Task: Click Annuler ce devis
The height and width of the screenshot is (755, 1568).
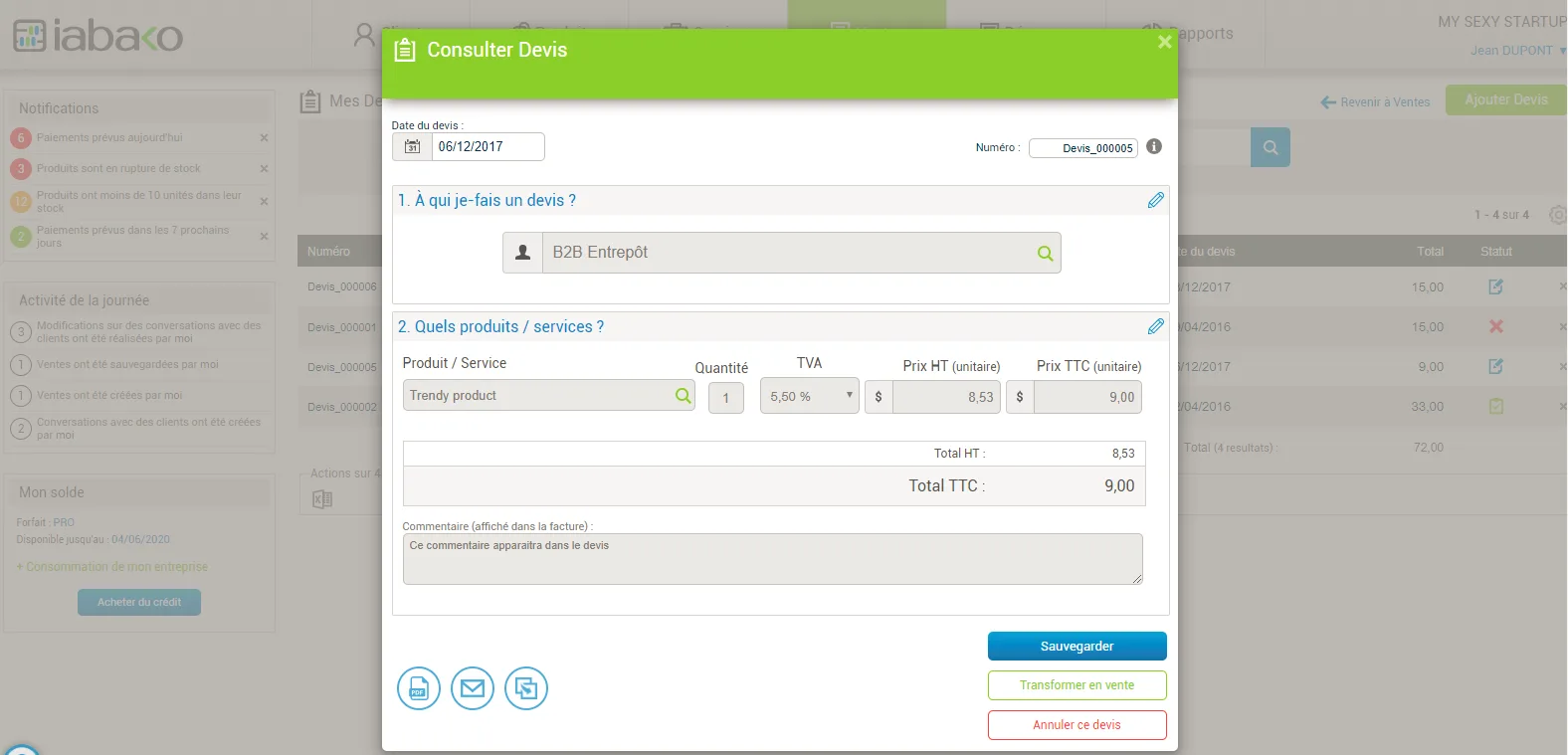Action: point(1077,725)
